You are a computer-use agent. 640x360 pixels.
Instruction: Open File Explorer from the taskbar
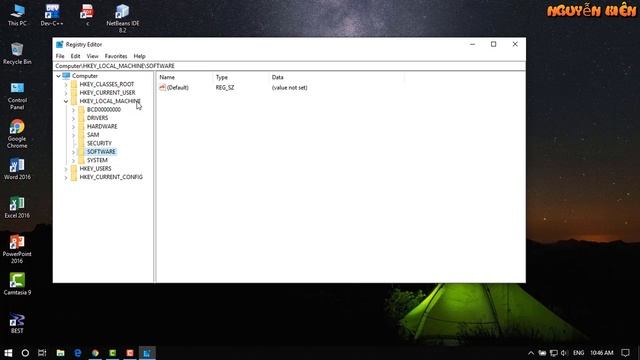click(60, 353)
